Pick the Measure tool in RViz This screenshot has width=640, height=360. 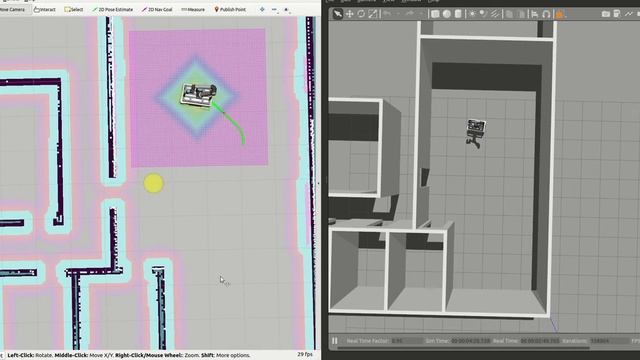(193, 9)
